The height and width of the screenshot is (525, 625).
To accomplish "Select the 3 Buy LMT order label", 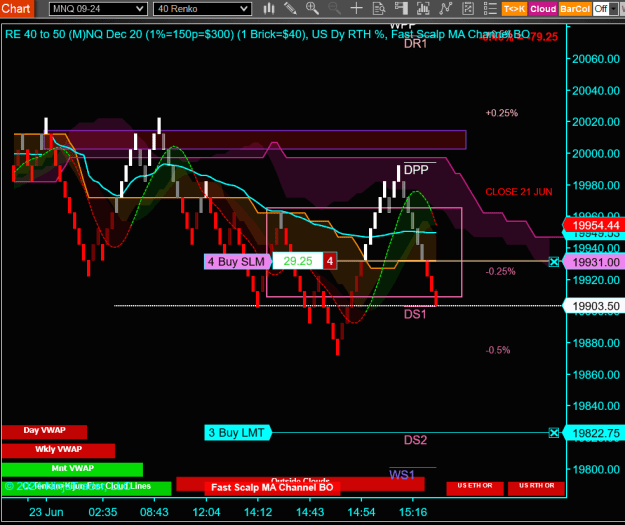I will [237, 433].
